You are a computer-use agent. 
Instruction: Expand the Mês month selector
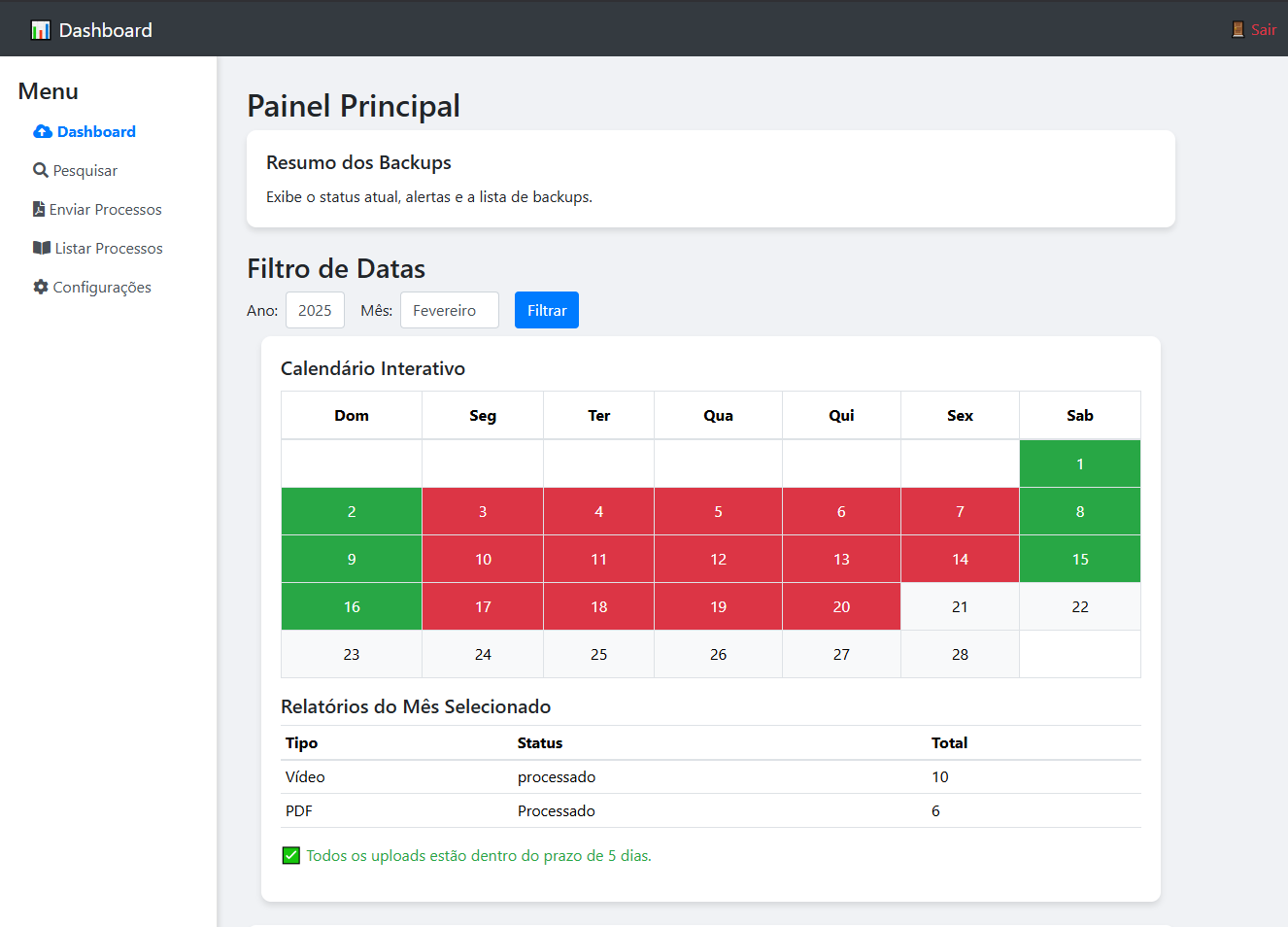click(449, 310)
